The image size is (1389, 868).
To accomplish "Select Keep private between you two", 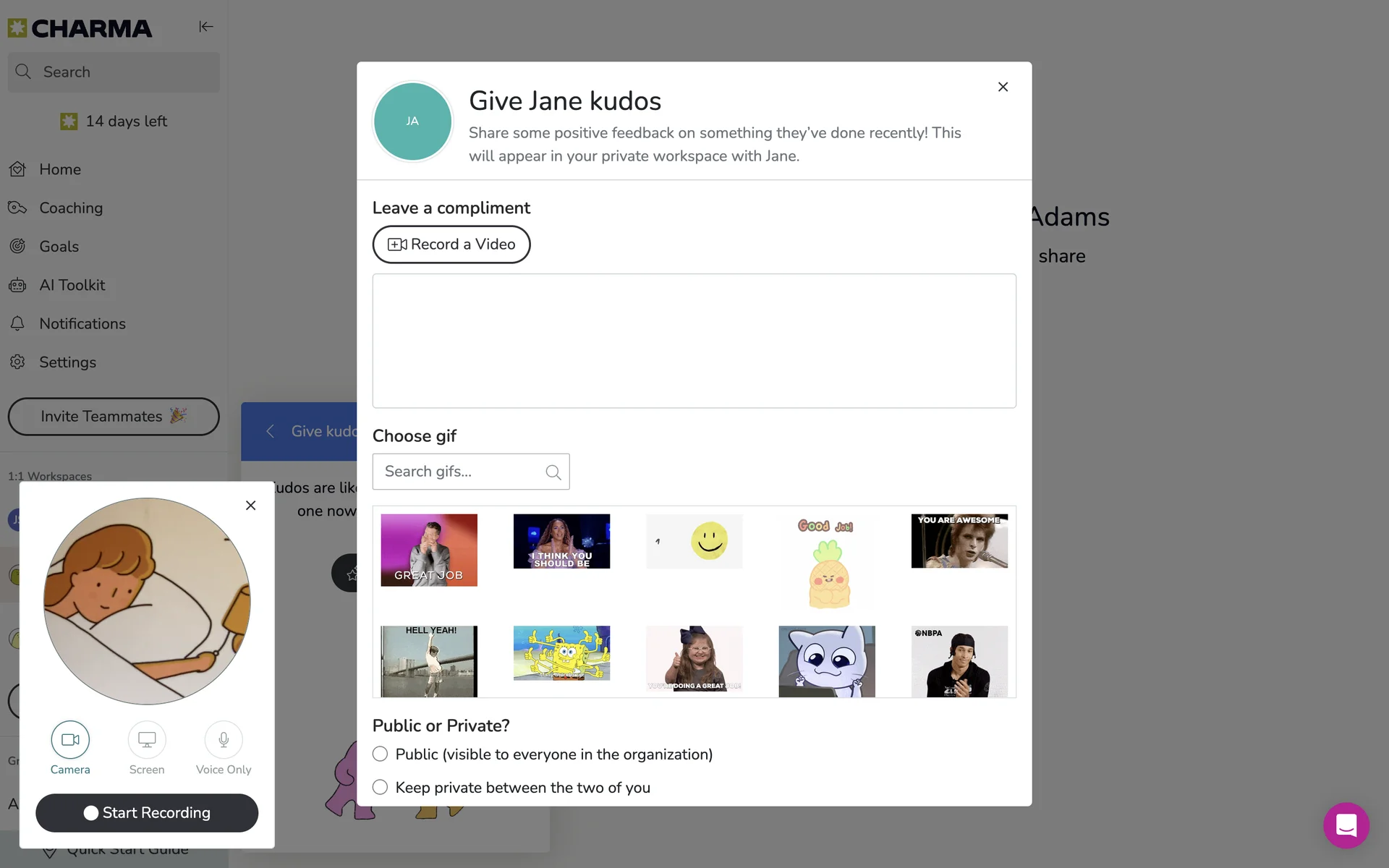I will tap(381, 788).
